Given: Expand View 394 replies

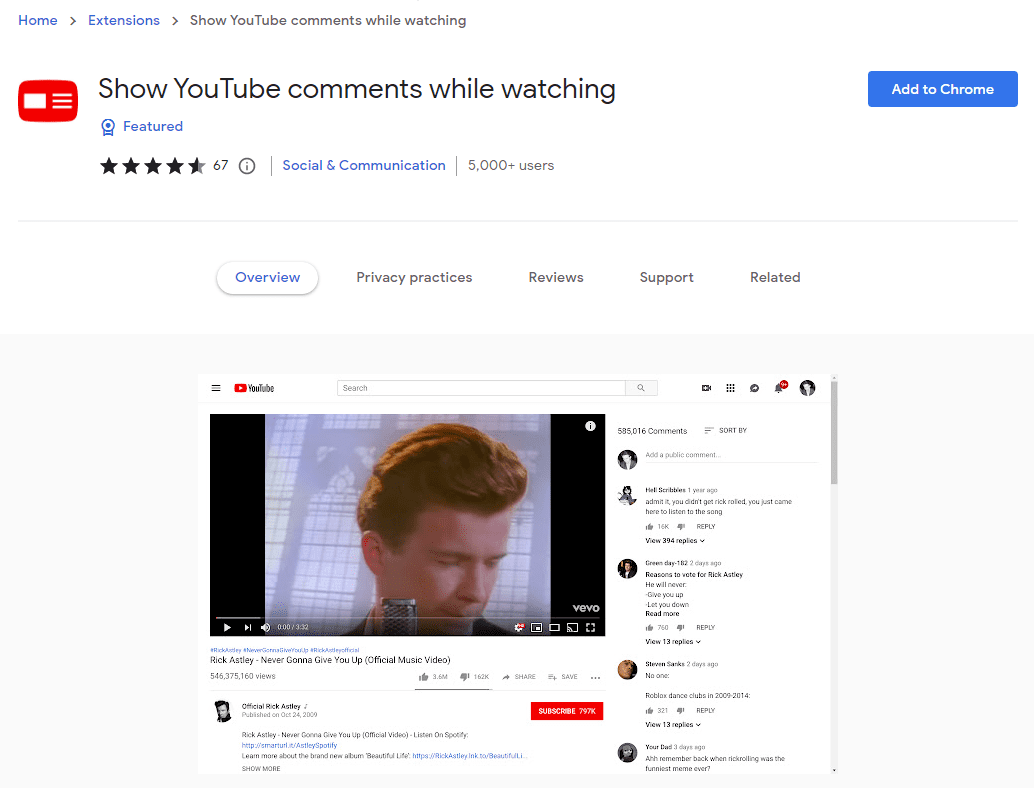Looking at the screenshot, I should coord(675,541).
